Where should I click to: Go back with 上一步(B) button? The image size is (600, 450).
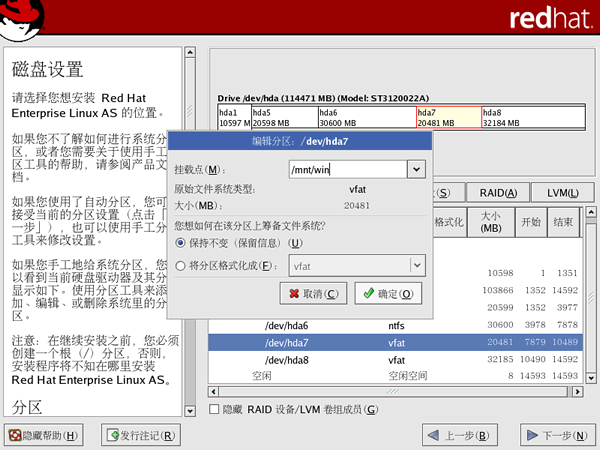[460, 435]
